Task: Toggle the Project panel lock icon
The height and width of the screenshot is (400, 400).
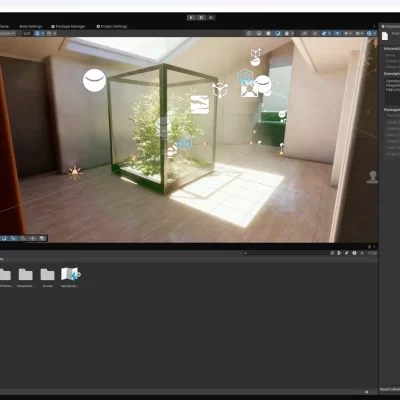Action: pyautogui.click(x=369, y=247)
